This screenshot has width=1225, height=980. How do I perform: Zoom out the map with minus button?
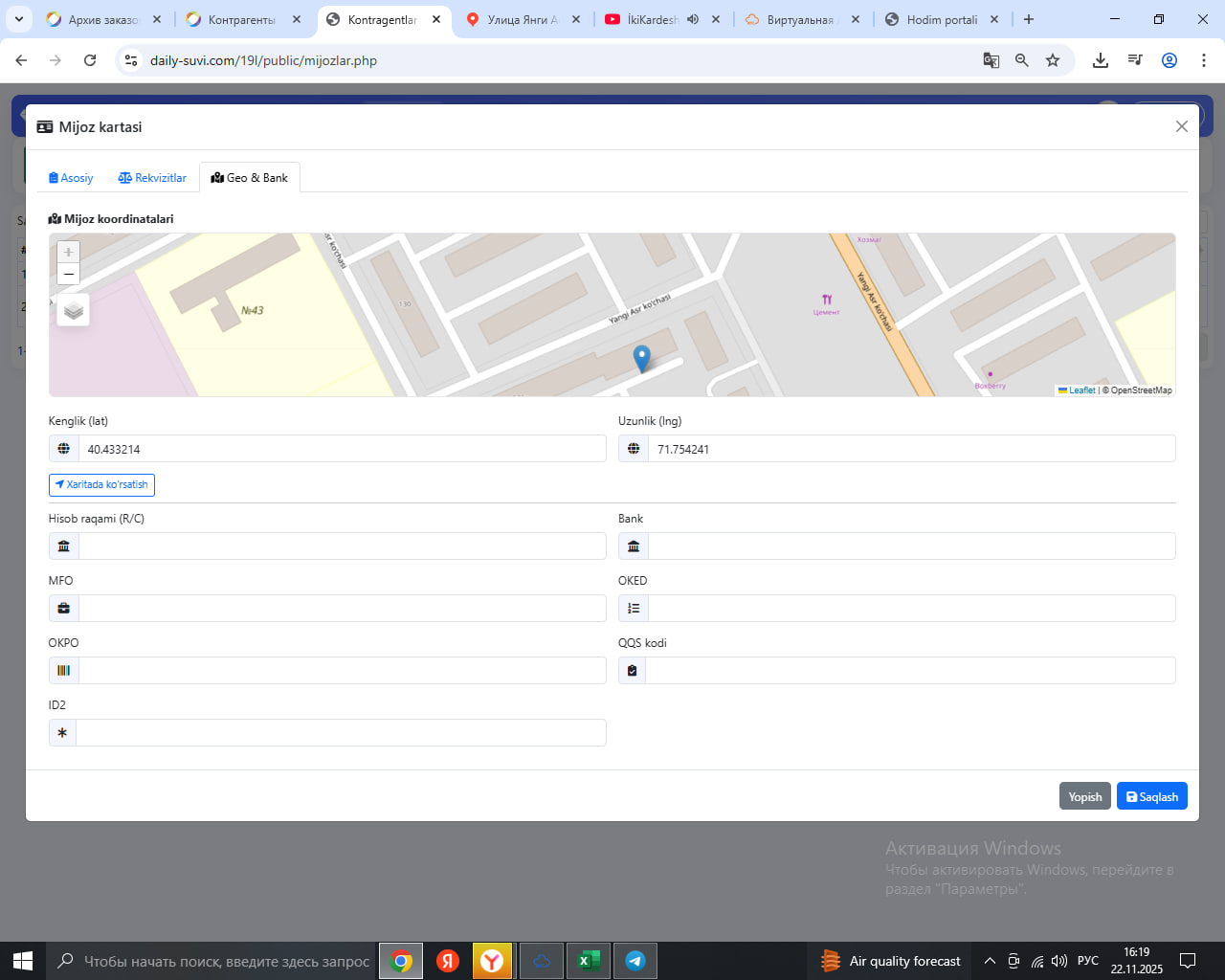click(68, 275)
